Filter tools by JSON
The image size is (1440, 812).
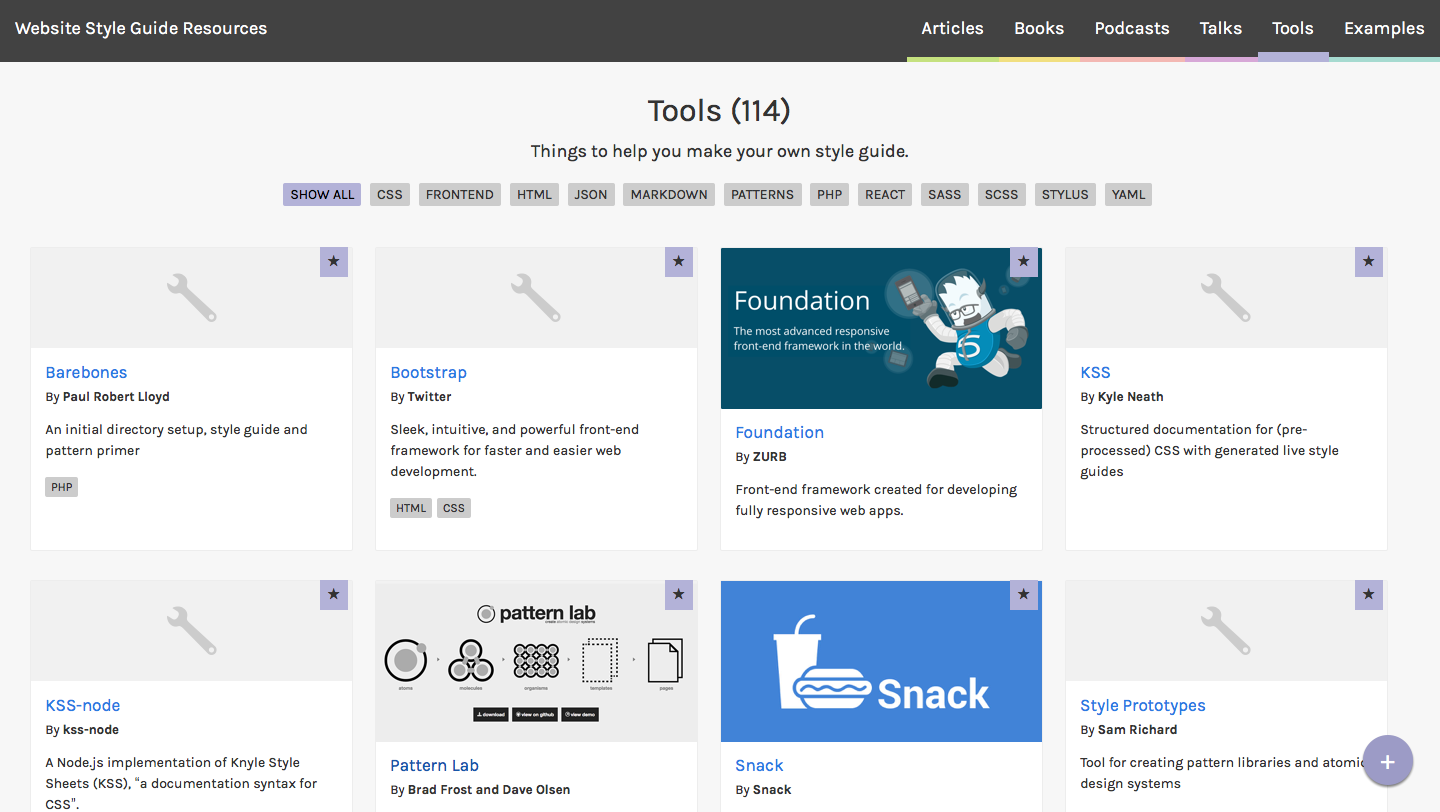591,194
